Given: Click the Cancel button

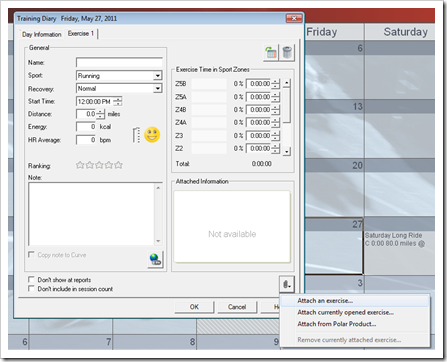Looking at the screenshot, I should (x=237, y=307).
